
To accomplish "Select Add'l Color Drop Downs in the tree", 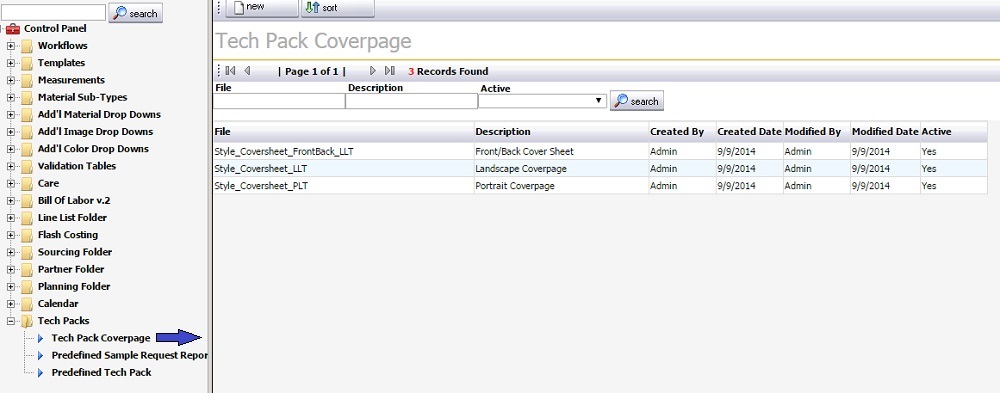I will pos(93,149).
